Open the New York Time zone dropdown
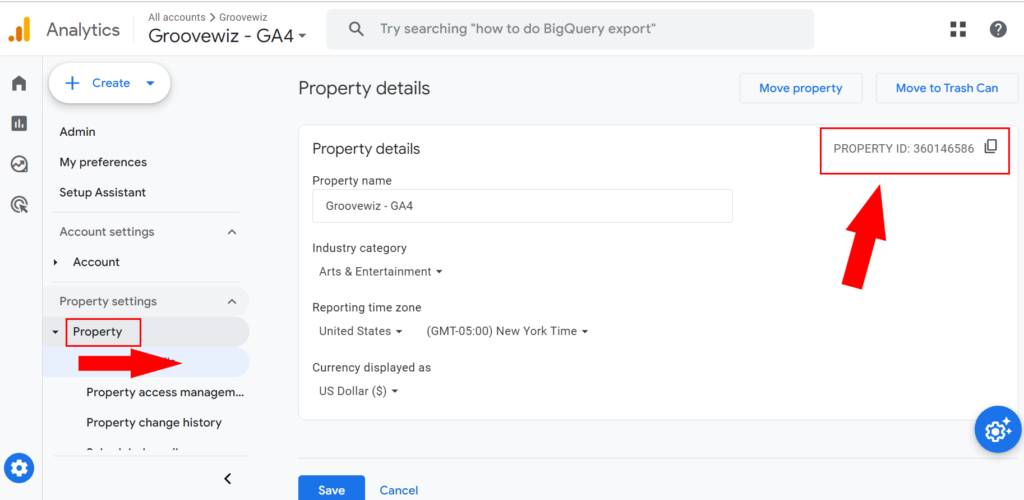The width and height of the screenshot is (1024, 500). pyautogui.click(x=507, y=331)
